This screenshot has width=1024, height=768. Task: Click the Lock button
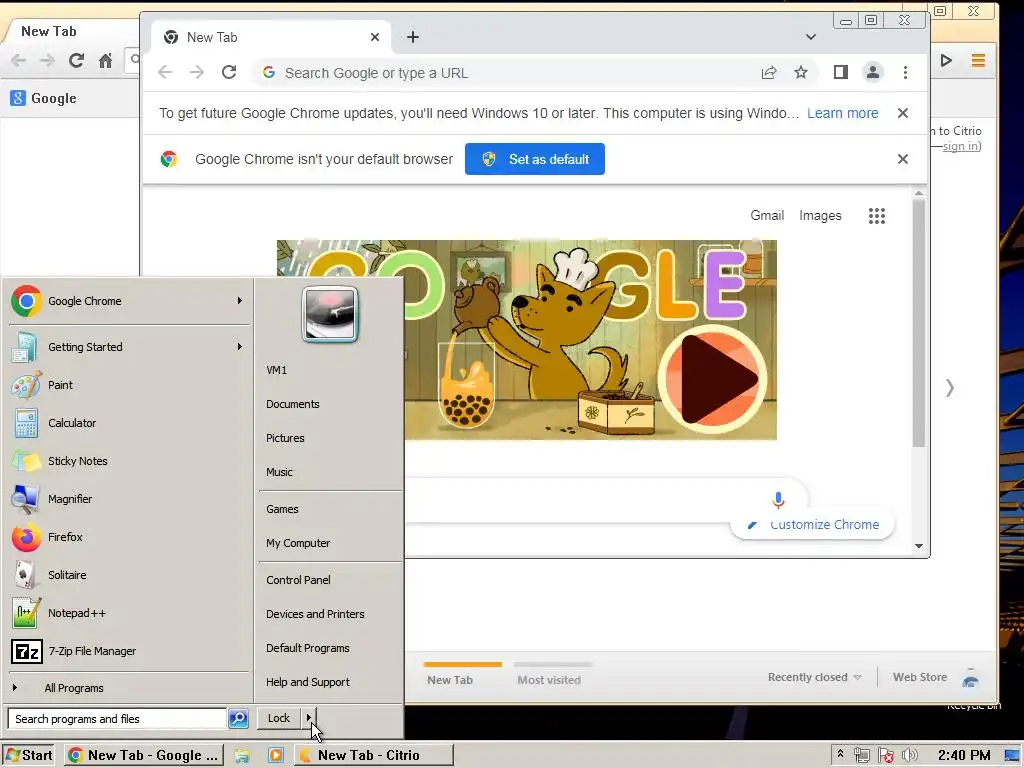(x=279, y=718)
